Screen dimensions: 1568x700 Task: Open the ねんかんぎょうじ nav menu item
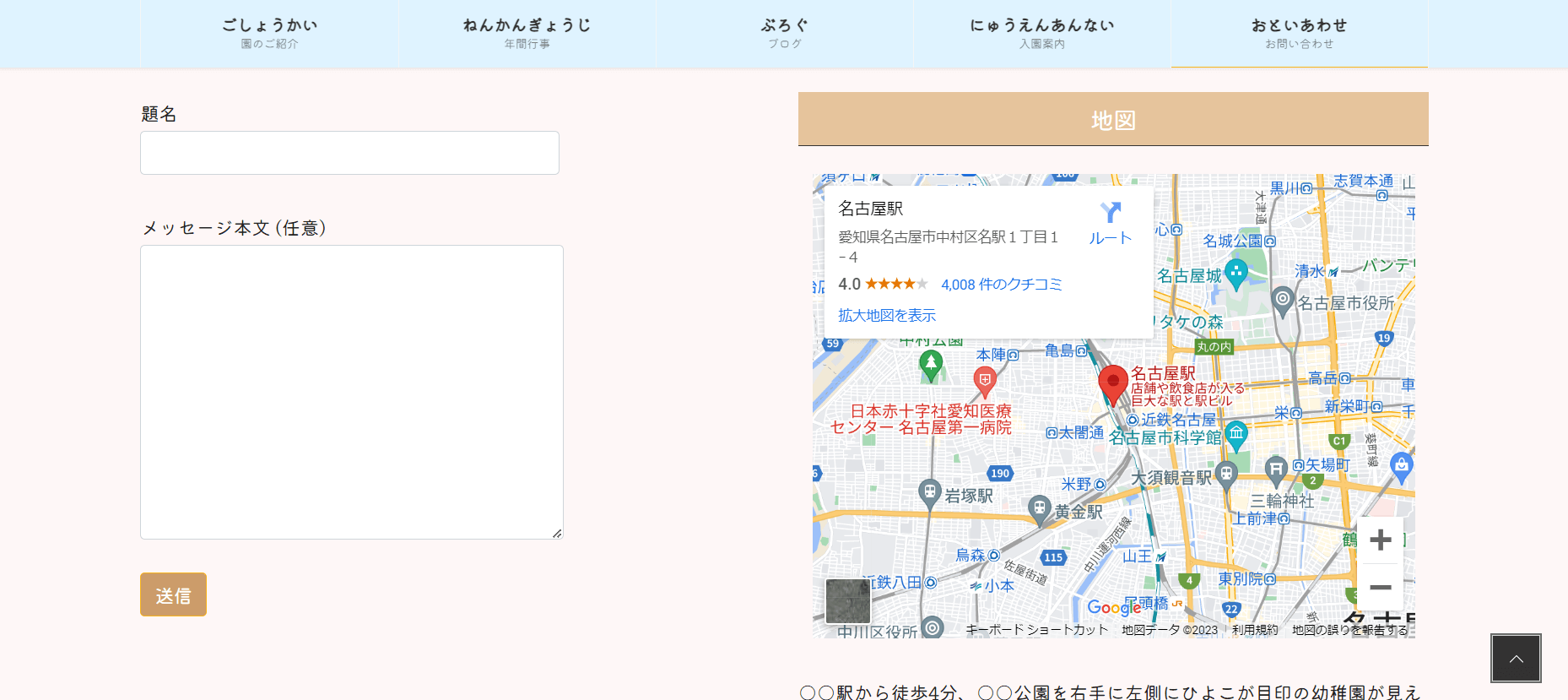[527, 34]
